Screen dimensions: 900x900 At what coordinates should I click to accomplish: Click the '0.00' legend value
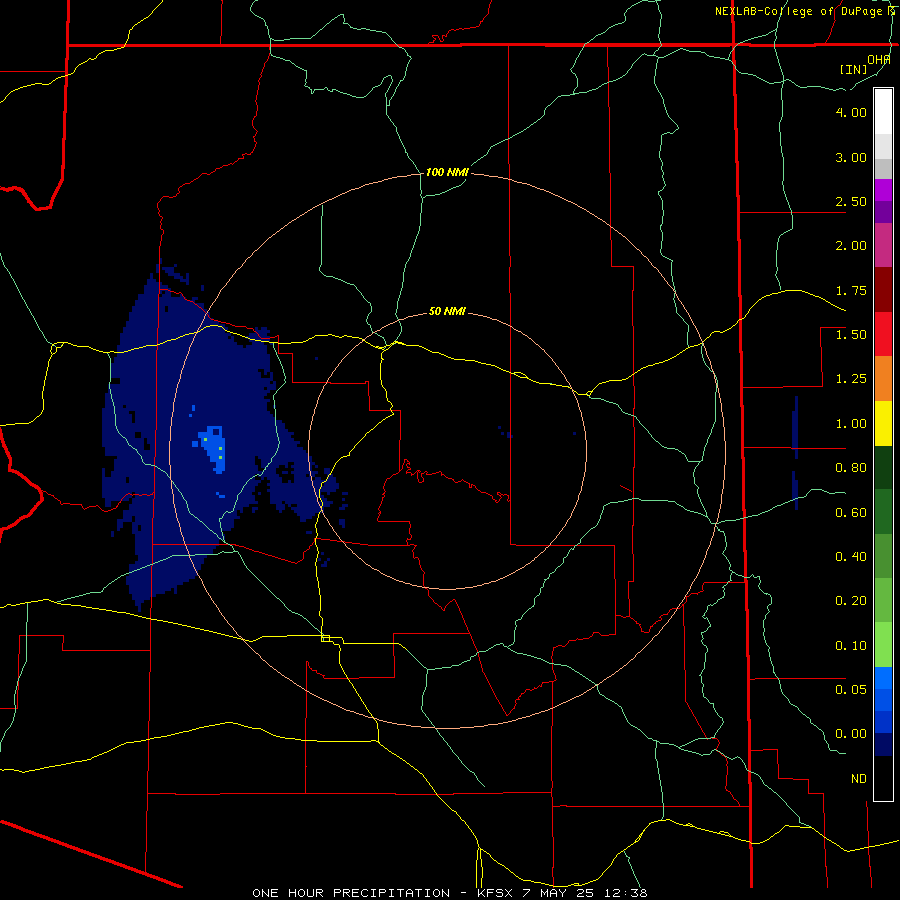point(851,734)
